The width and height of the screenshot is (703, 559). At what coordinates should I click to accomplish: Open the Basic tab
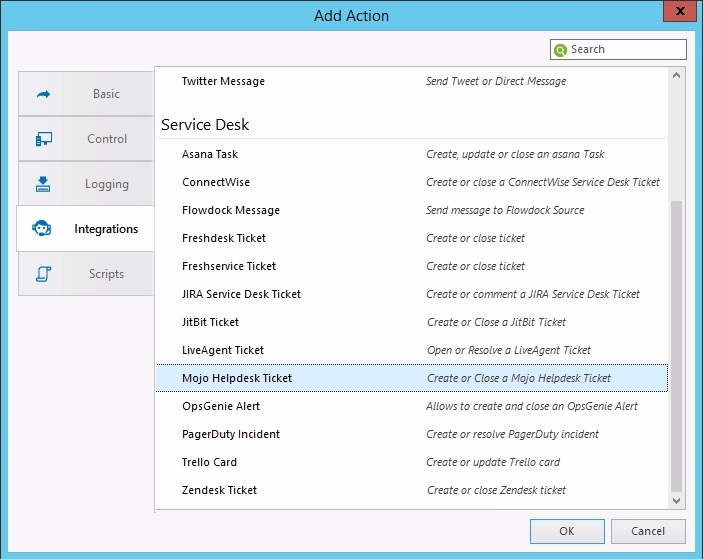click(86, 94)
